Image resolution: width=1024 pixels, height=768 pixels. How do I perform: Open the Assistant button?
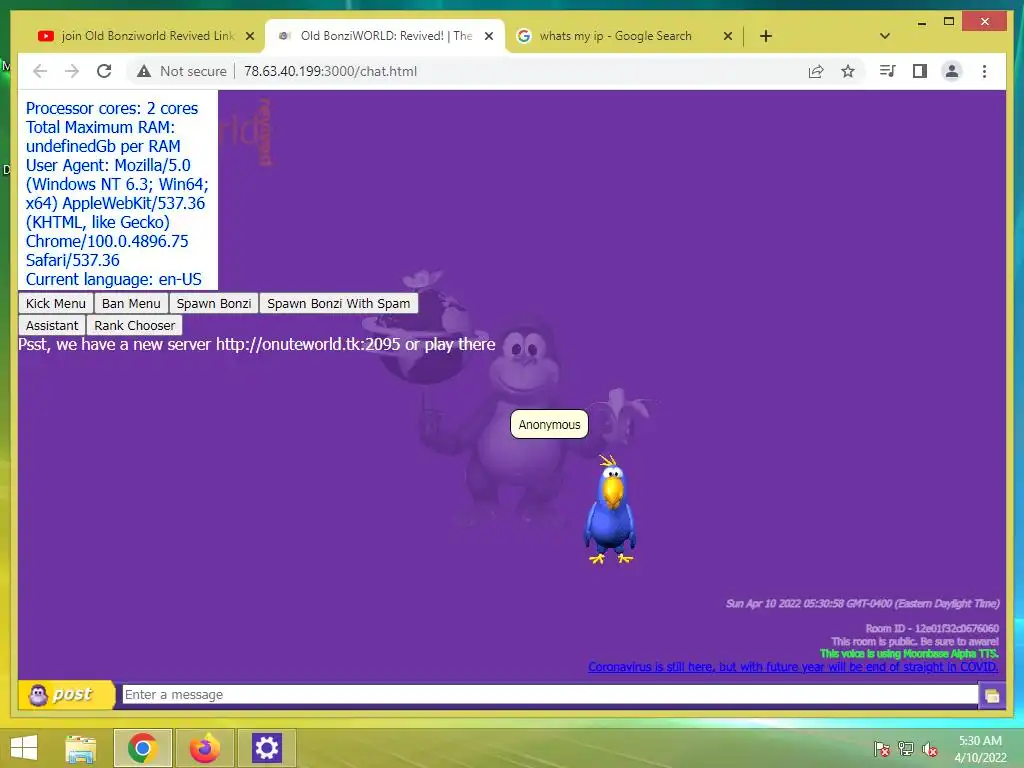[x=52, y=325]
